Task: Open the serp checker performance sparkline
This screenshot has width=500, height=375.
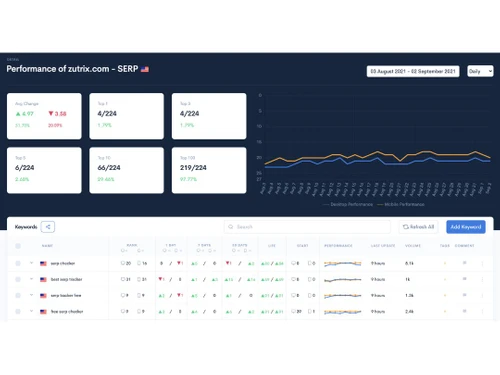Action: point(343,263)
